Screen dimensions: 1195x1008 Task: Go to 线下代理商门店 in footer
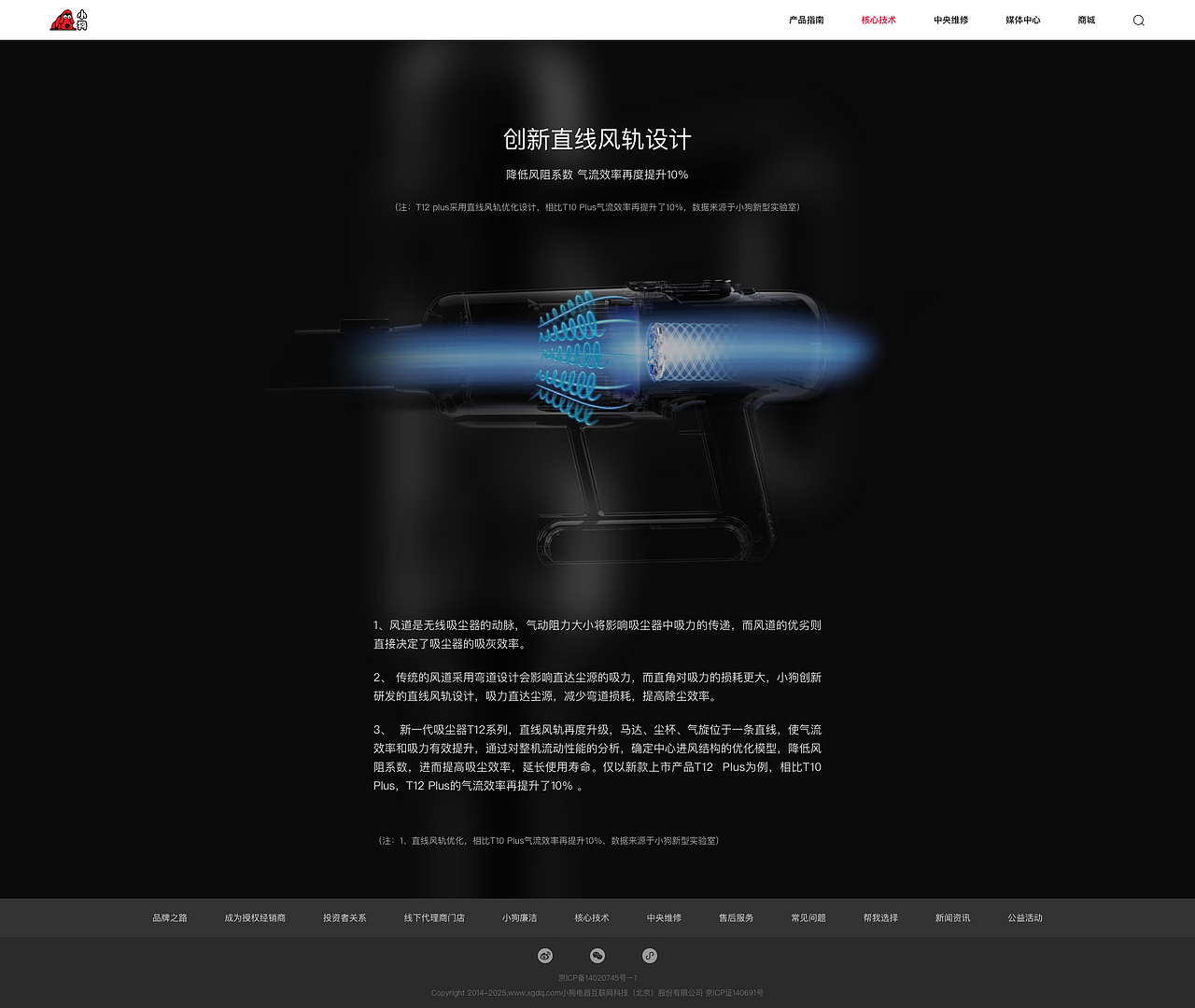coord(434,918)
